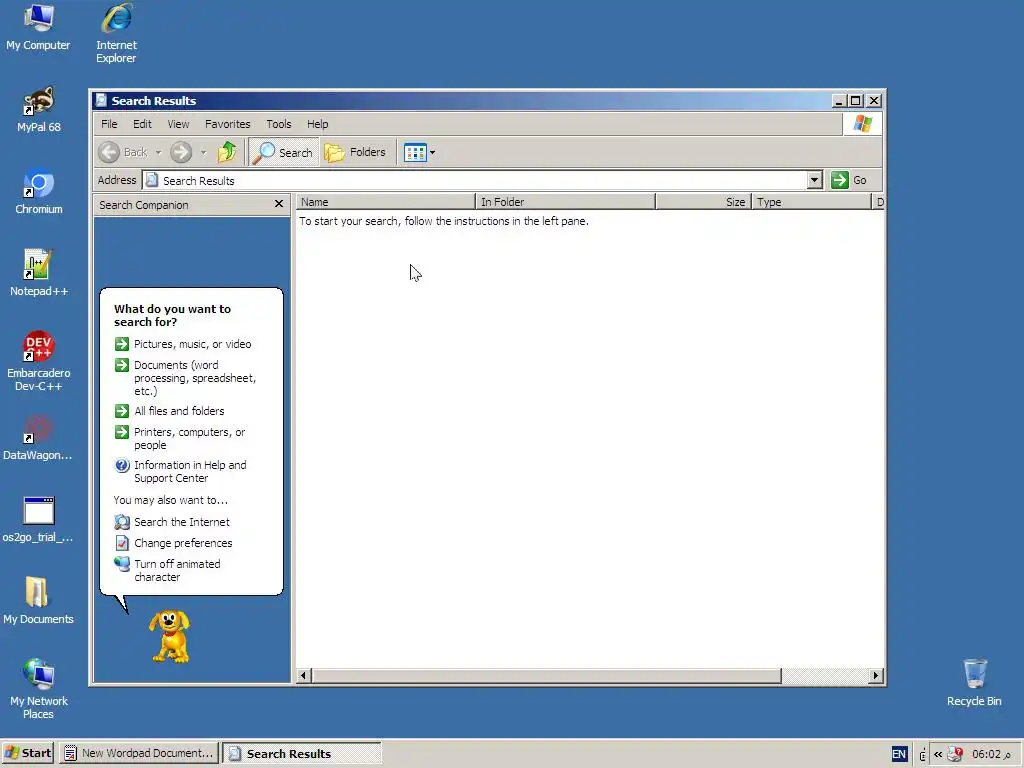Click Search the Internet option
Screen dimensions: 1024x768
[172, 522]
